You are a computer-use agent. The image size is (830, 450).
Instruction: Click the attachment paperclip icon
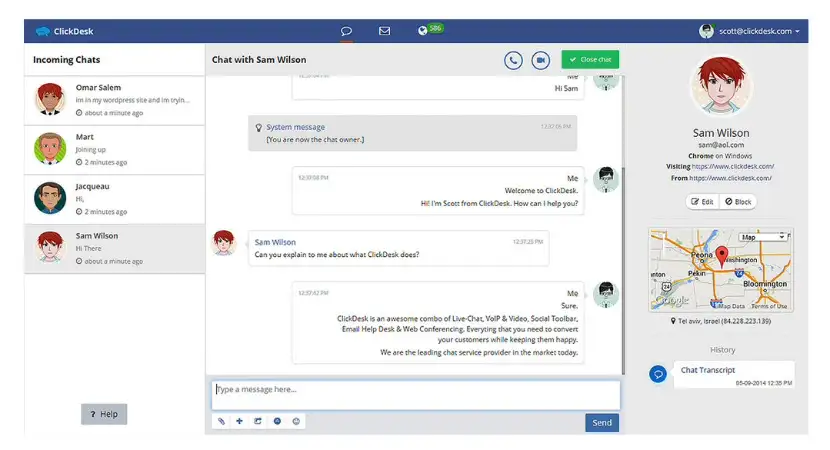222,421
